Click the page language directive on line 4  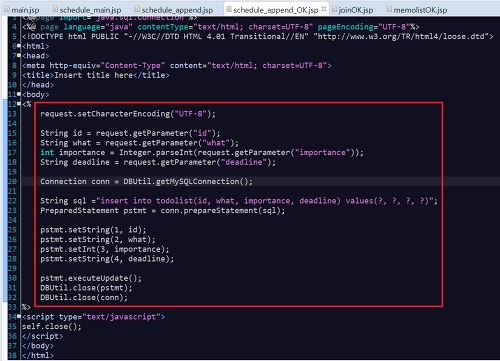pos(220,27)
